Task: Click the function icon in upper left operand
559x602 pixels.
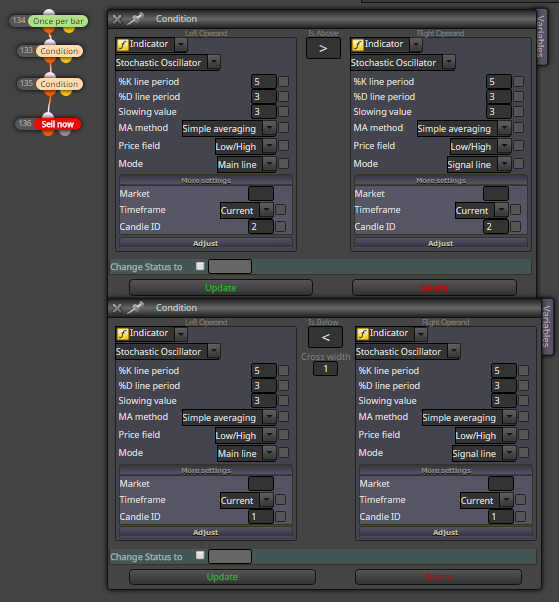Action: coord(122,45)
